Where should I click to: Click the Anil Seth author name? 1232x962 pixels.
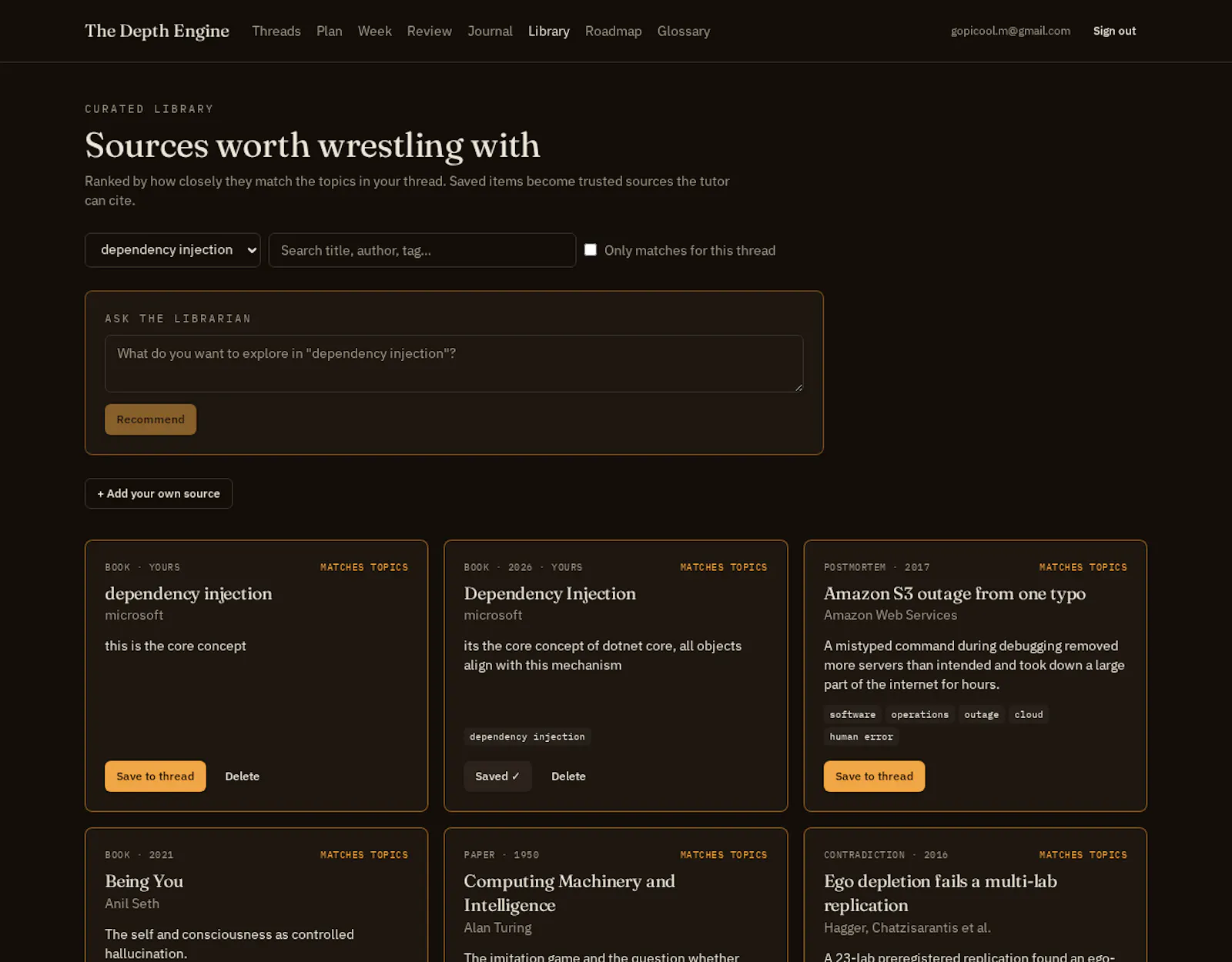pyautogui.click(x=132, y=904)
